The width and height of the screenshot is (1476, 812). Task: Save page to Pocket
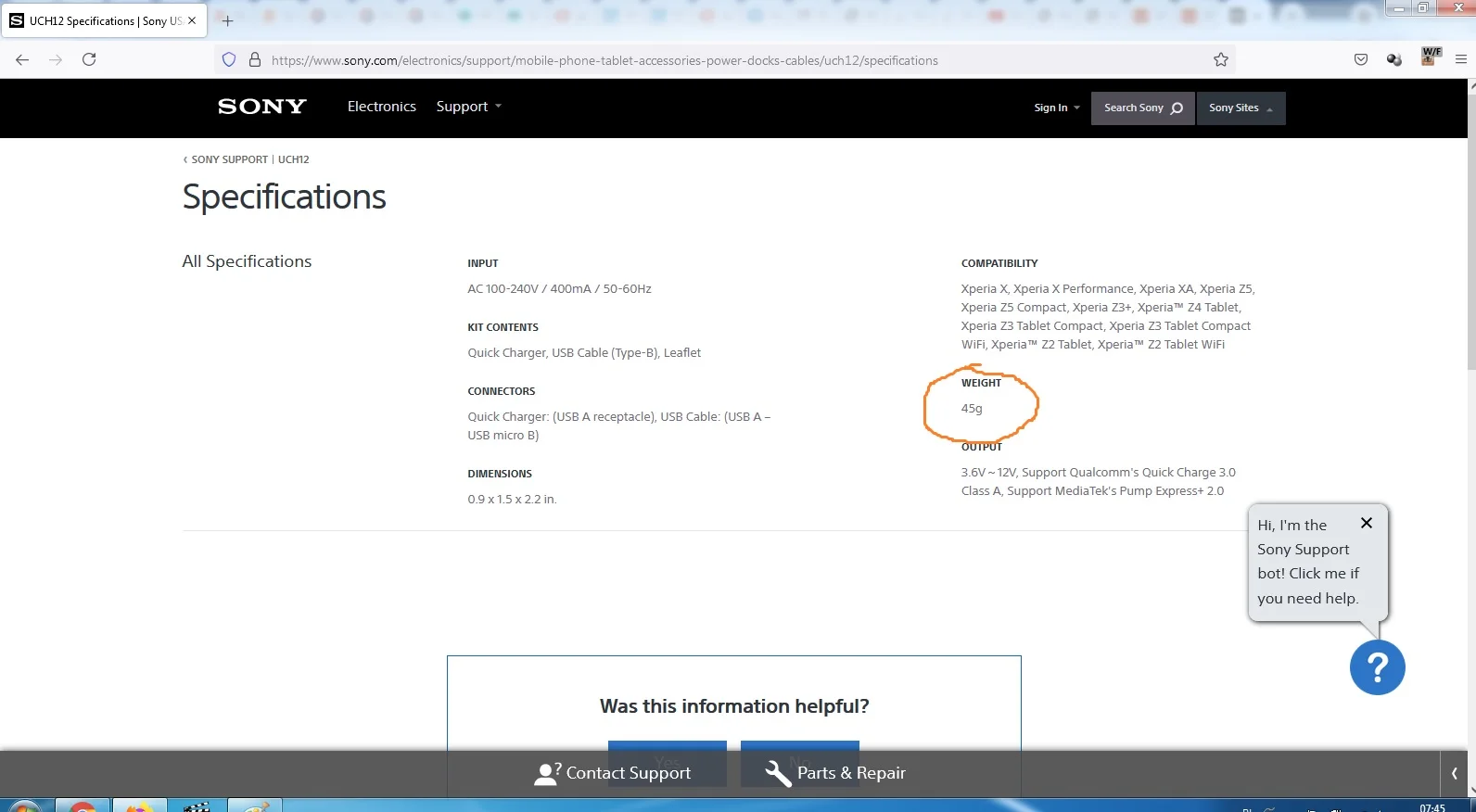[1361, 60]
